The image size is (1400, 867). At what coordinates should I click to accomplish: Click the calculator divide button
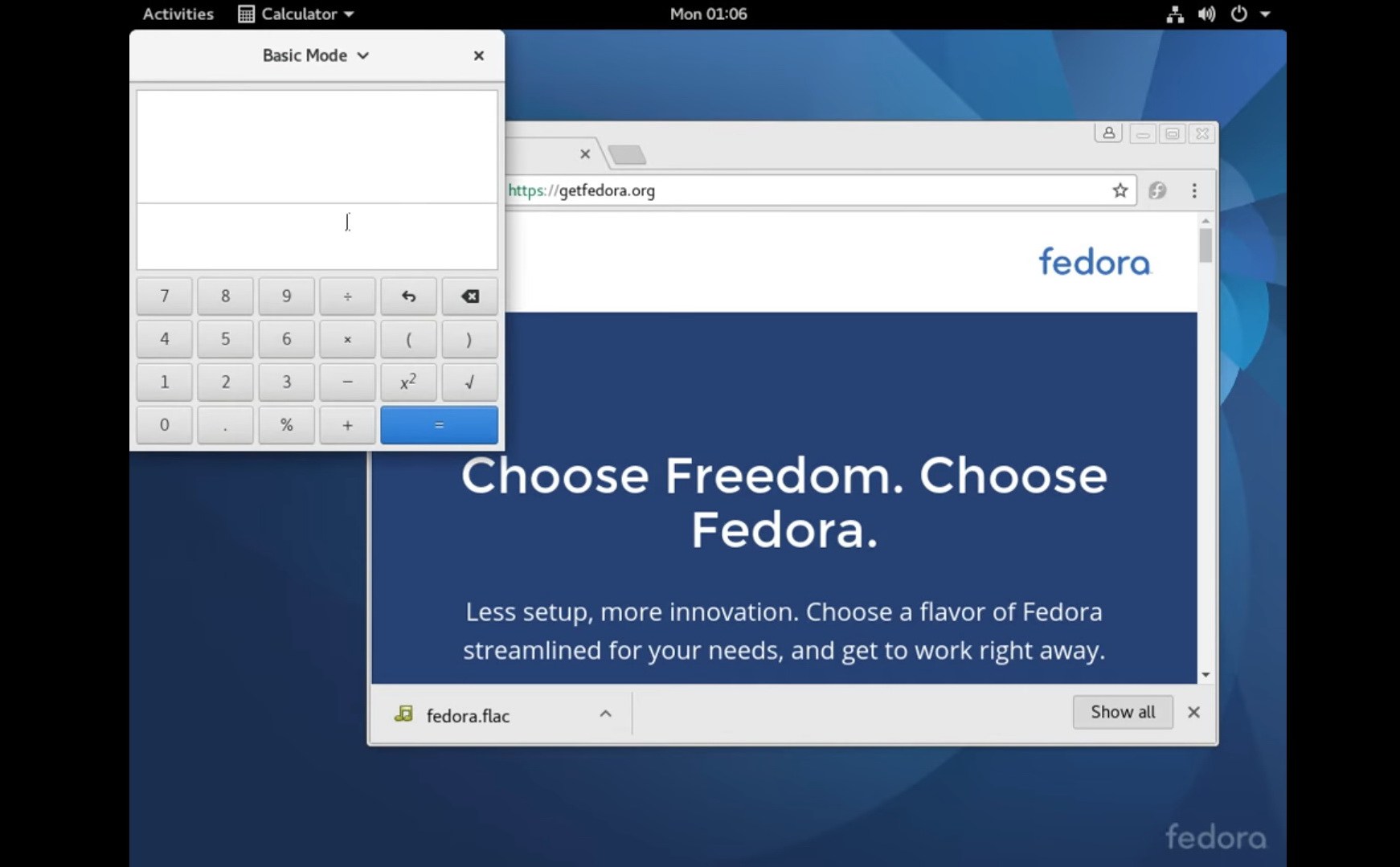coord(347,296)
